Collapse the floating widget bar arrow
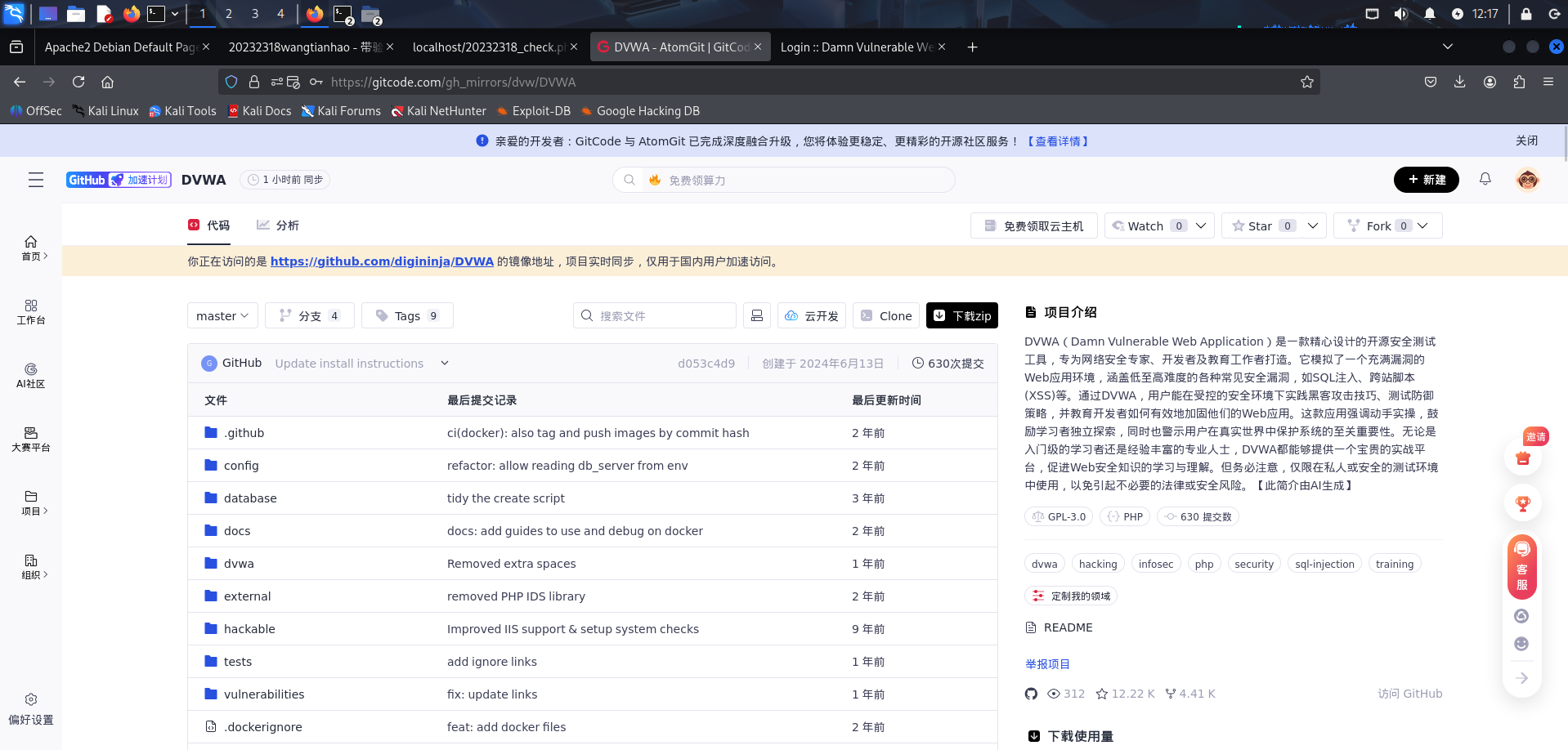Screen dimensions: 1568x750 click(x=1521, y=678)
